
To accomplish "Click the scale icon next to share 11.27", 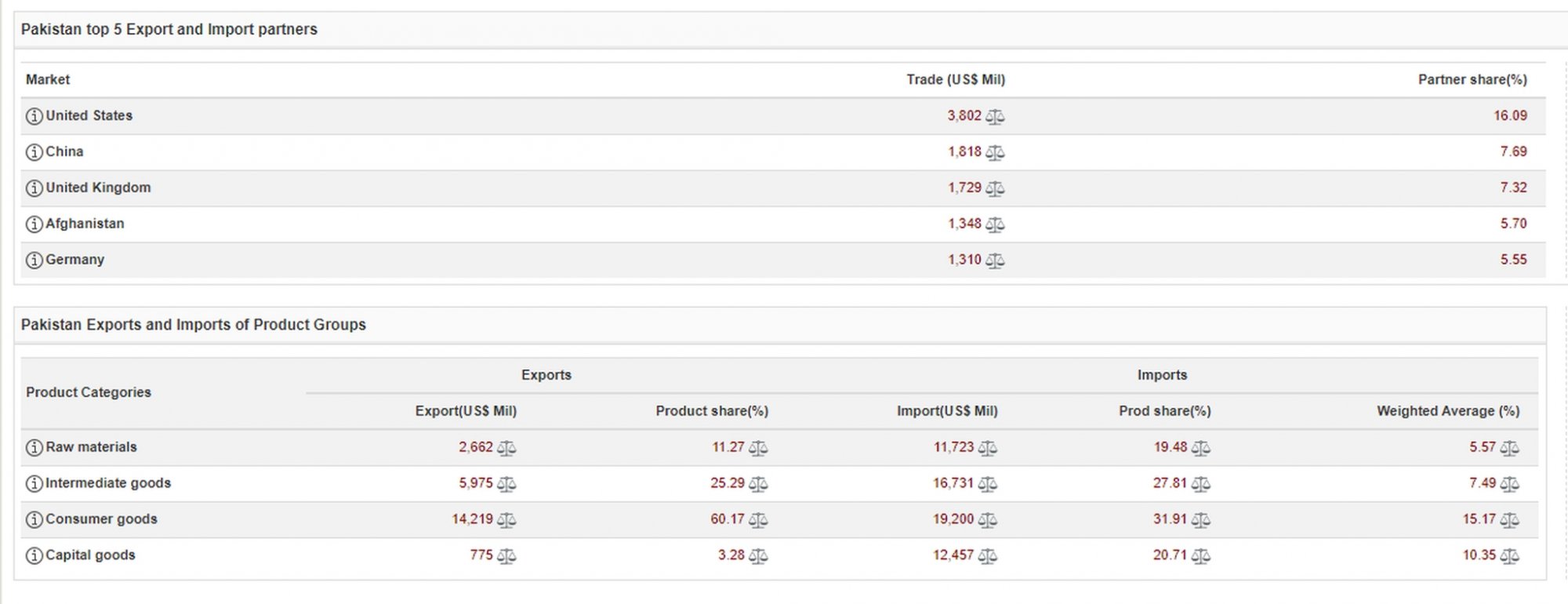I will pos(758,449).
